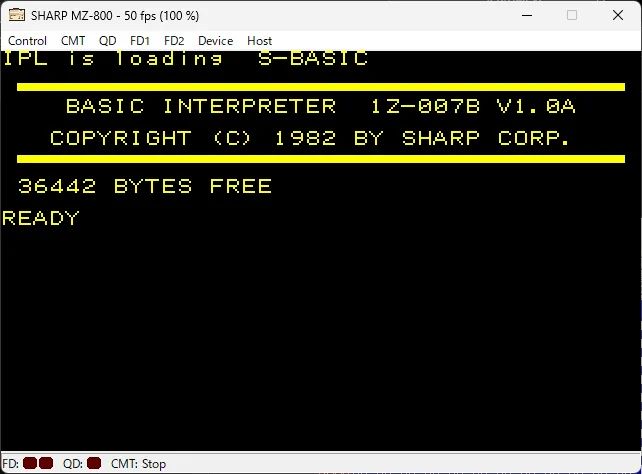Open the Control menu
Image resolution: width=642 pixels, height=474 pixels.
(x=27, y=41)
